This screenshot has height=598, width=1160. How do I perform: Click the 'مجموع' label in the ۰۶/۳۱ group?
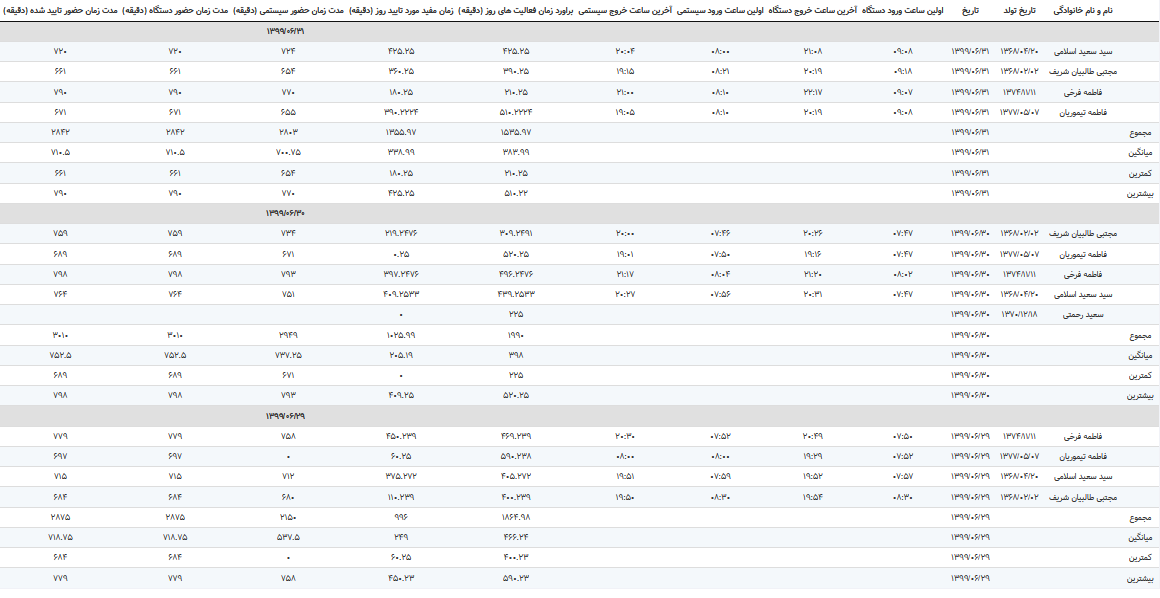coord(1142,132)
